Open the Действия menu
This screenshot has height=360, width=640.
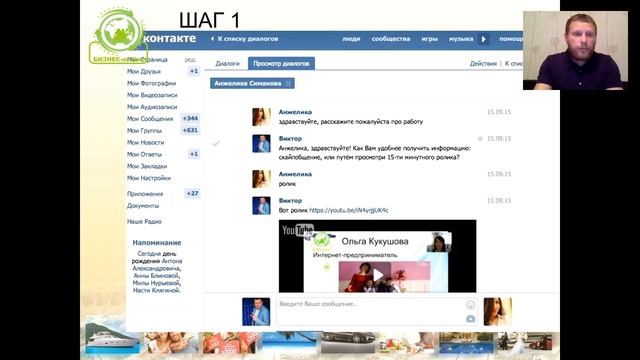(483, 64)
